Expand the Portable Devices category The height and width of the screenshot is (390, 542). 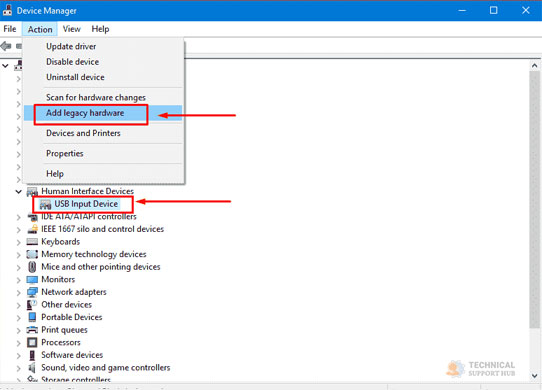coord(19,318)
